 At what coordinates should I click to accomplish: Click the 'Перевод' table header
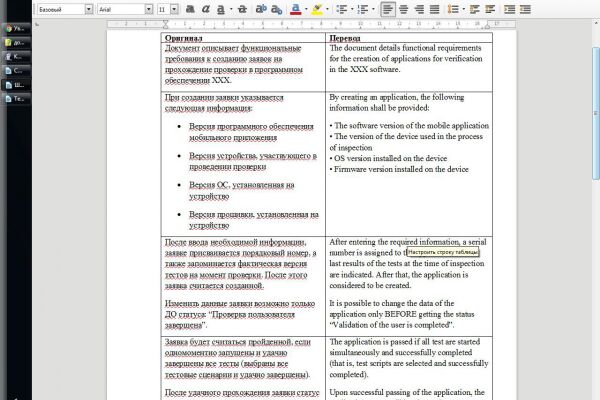click(x=345, y=38)
